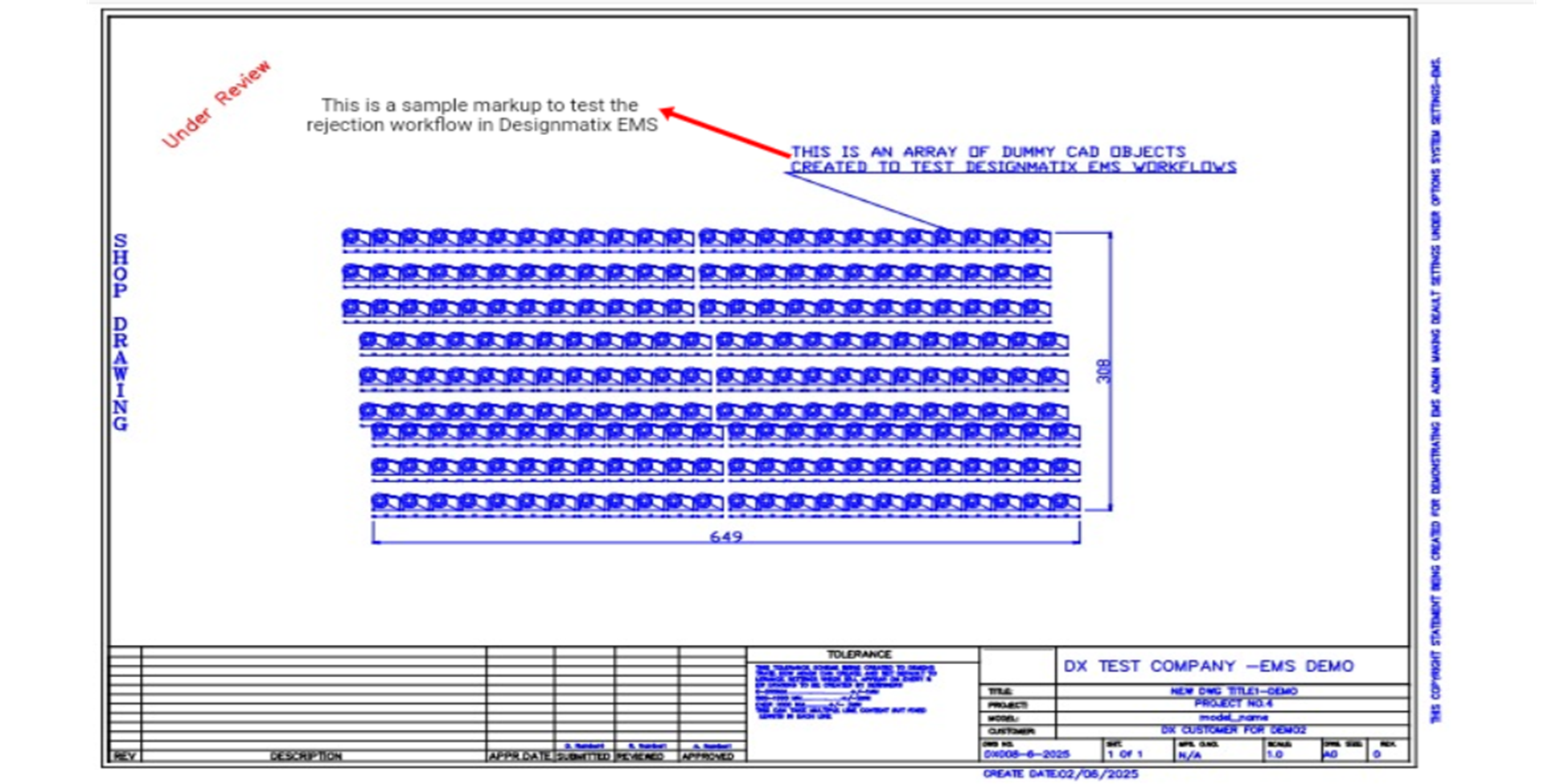Select the blue dummy CAD objects note
The image size is (1544, 784).
[1012, 159]
